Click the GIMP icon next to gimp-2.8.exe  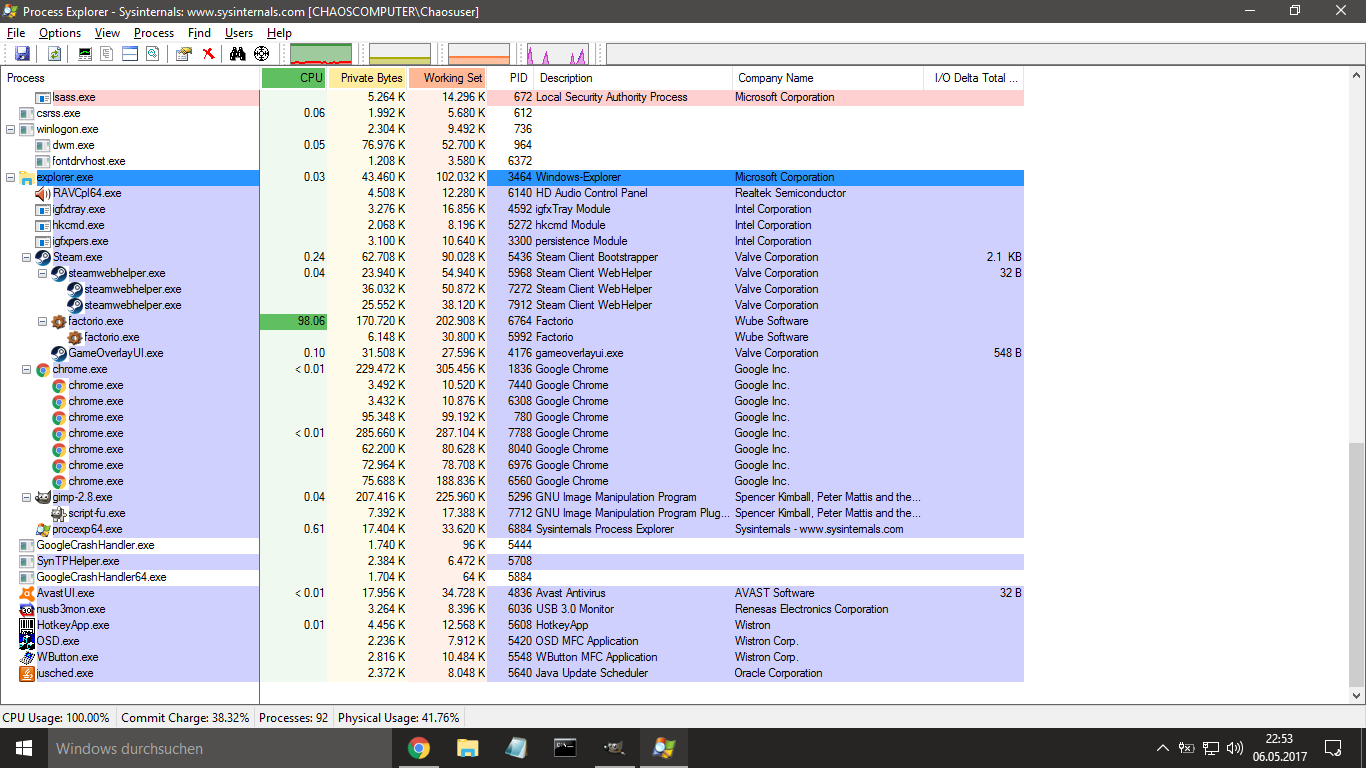pyautogui.click(x=43, y=497)
